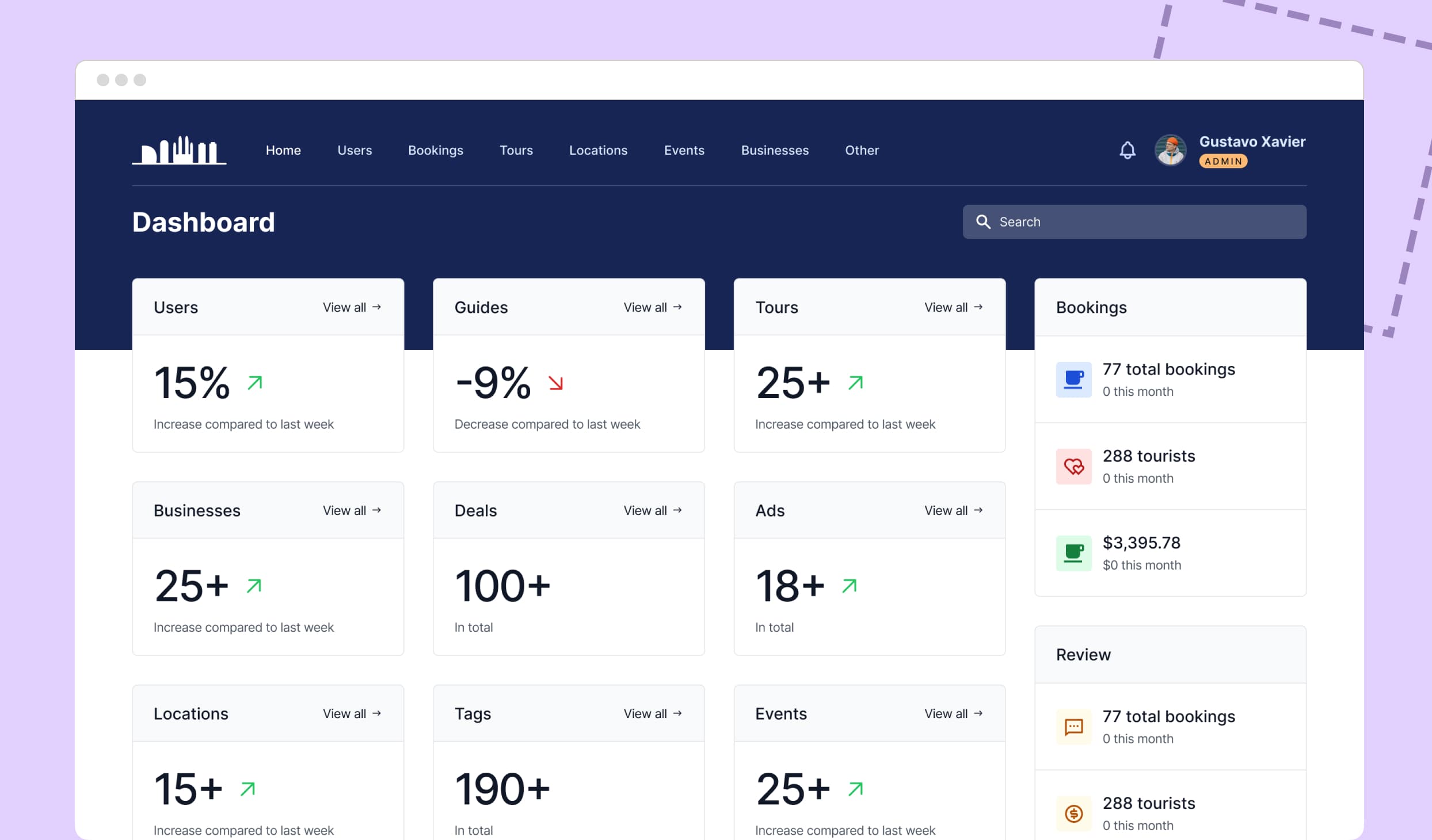Click the blue cup icon beside 77 total bookings in Bookings
1432x840 pixels.
click(1073, 380)
